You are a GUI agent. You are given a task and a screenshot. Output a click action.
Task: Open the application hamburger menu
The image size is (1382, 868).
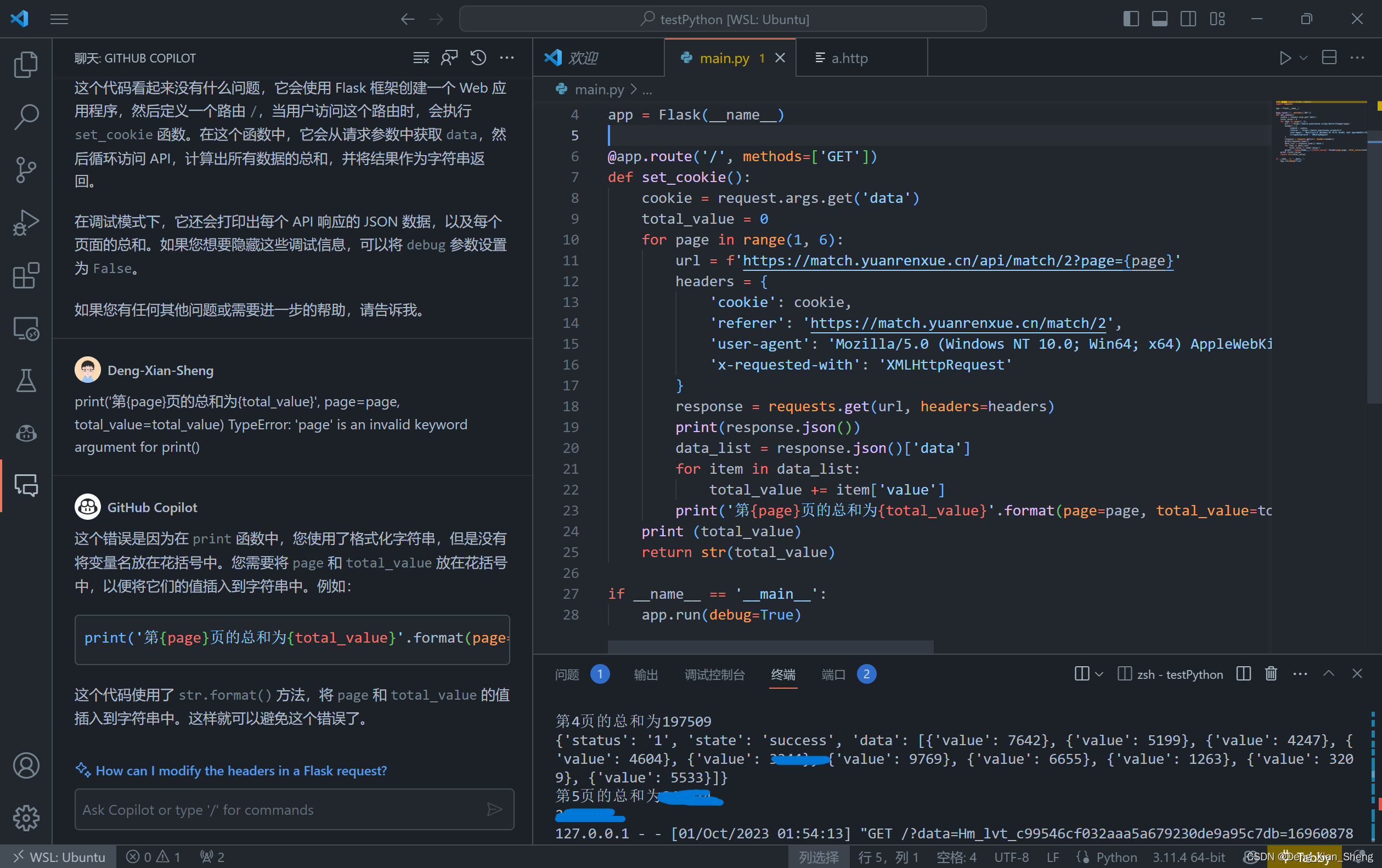(59, 20)
